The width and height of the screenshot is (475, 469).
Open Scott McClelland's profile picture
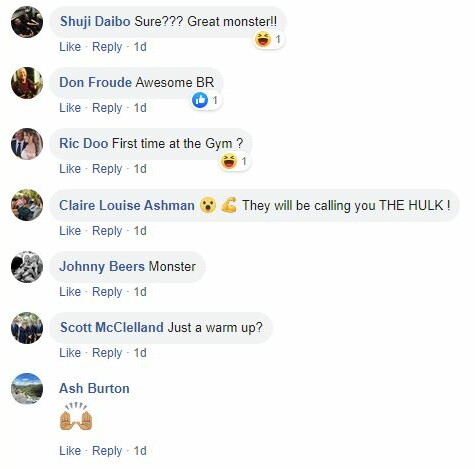point(27,328)
